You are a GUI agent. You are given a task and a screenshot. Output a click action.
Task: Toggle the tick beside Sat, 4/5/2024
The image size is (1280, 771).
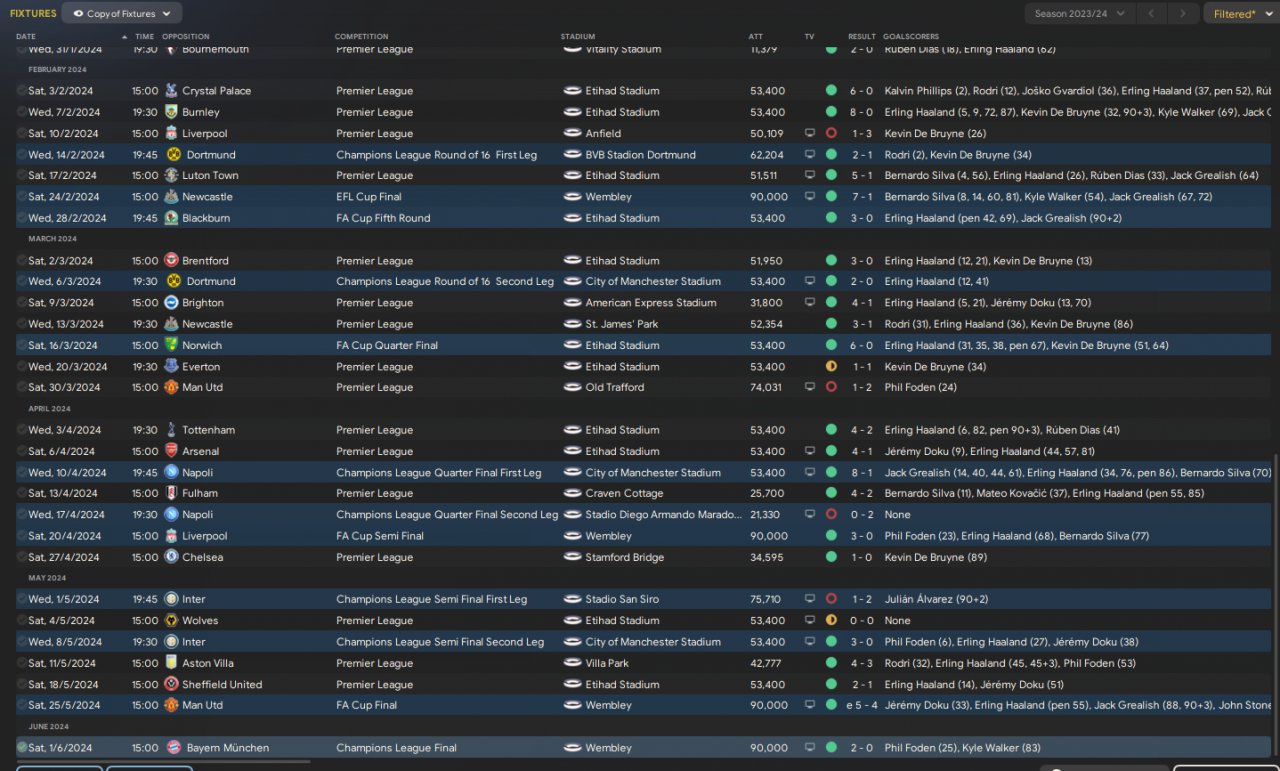(22, 621)
